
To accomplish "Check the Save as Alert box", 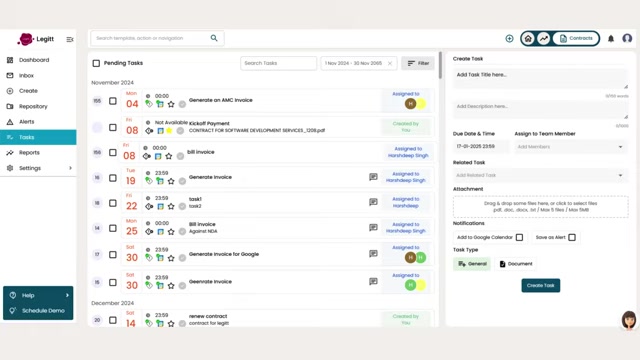I will tap(572, 237).
